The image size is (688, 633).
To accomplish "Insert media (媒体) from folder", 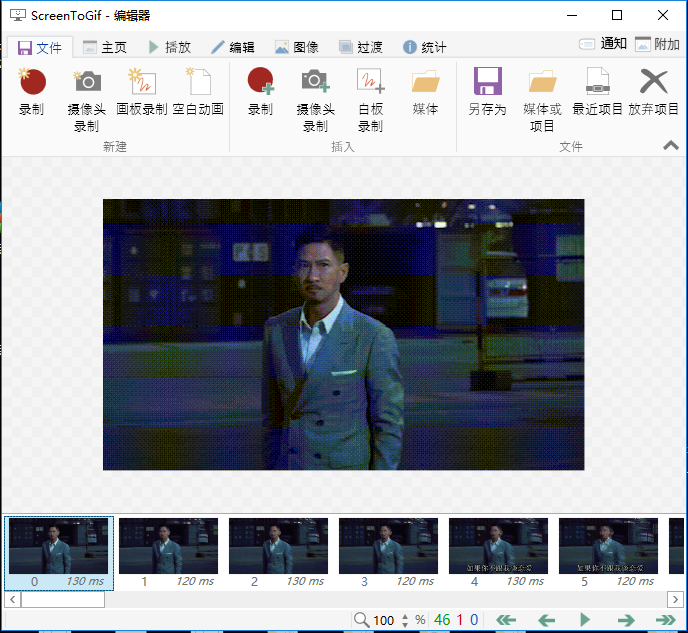I will (425, 92).
